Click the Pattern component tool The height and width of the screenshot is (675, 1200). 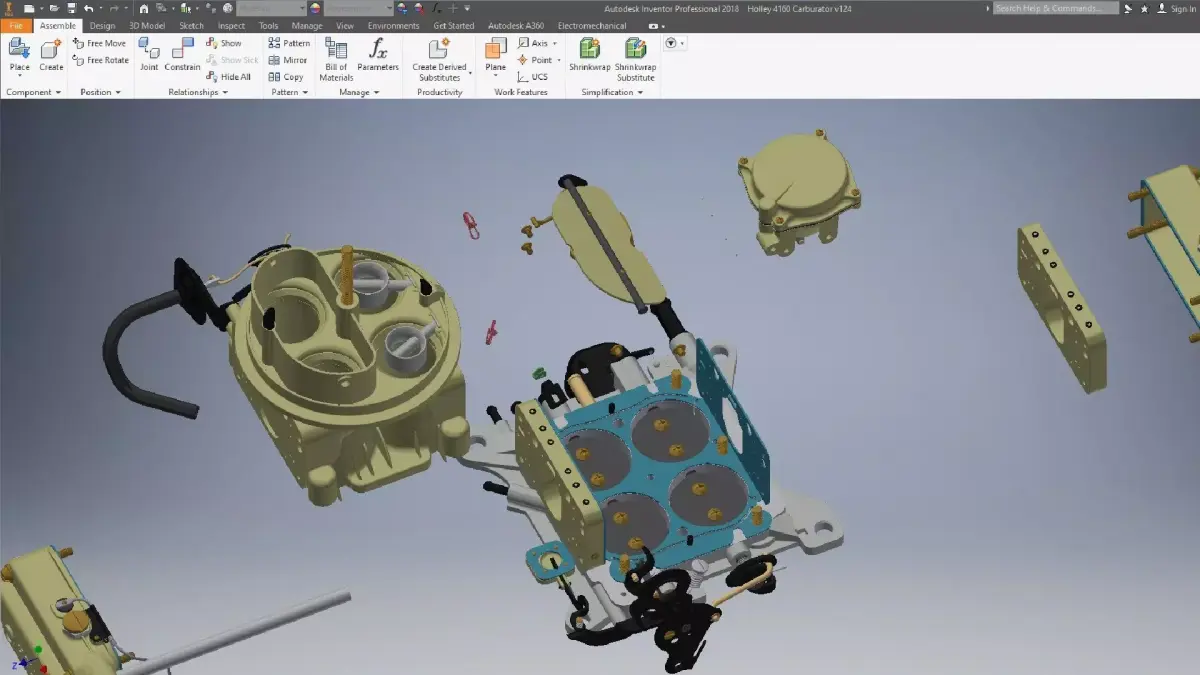point(289,43)
